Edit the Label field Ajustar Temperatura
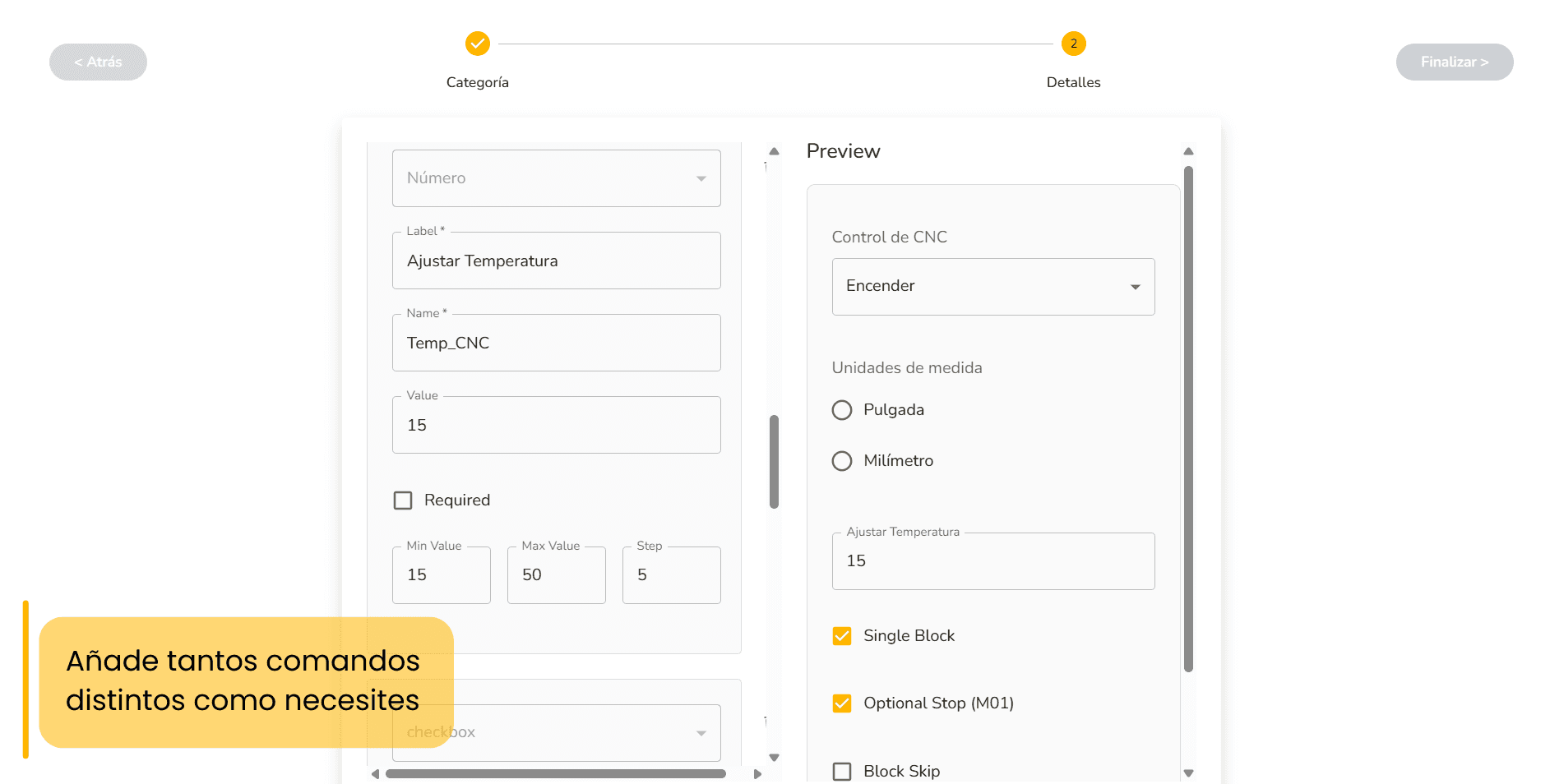 tap(556, 261)
